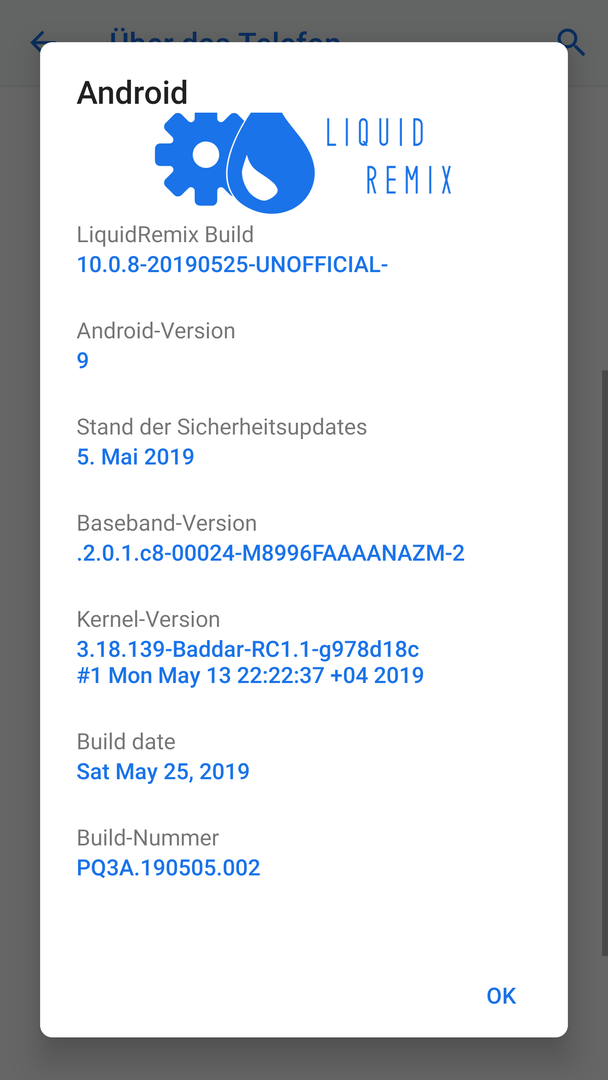608x1080 pixels.
Task: Tap the Stand der Sicherheitsupdates label
Action: 222,427
